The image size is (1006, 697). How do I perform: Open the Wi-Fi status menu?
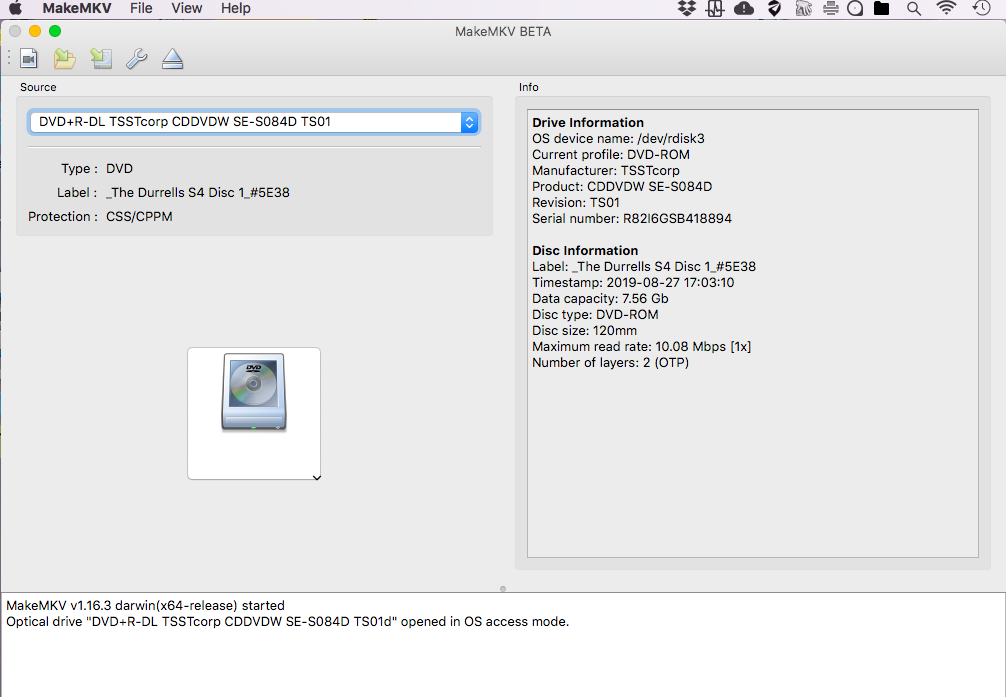(x=946, y=8)
